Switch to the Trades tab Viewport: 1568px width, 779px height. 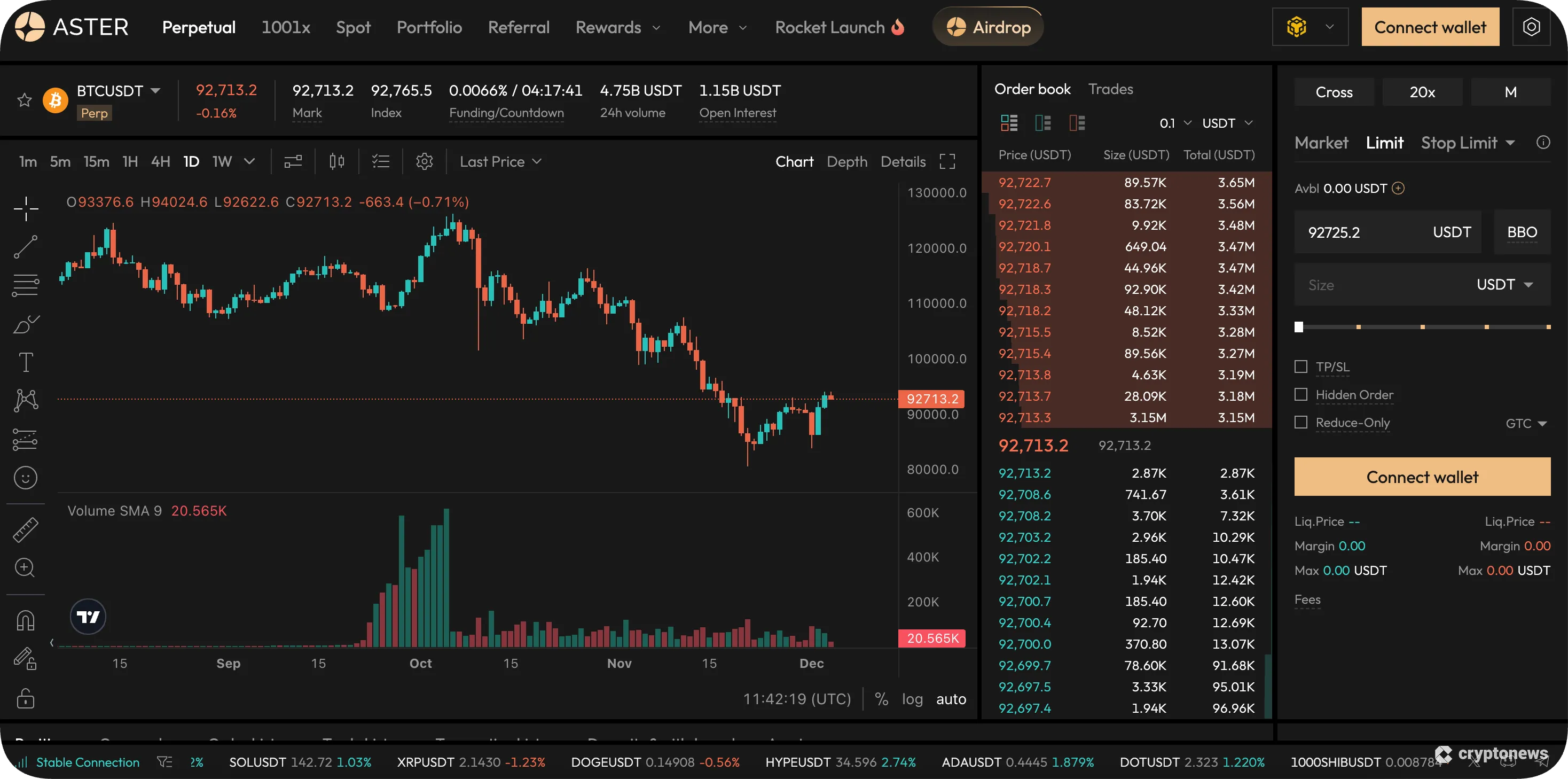point(1111,88)
